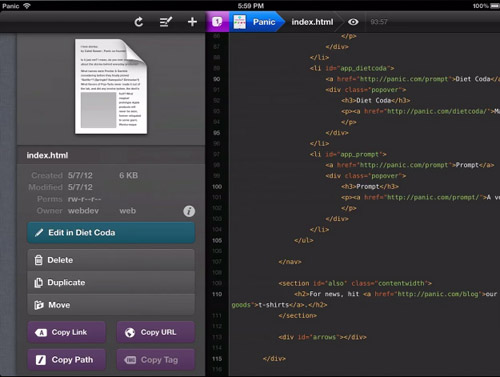Image resolution: width=500 pixels, height=377 pixels.
Task: Open the edit list icon in toolbar
Action: [x=166, y=22]
